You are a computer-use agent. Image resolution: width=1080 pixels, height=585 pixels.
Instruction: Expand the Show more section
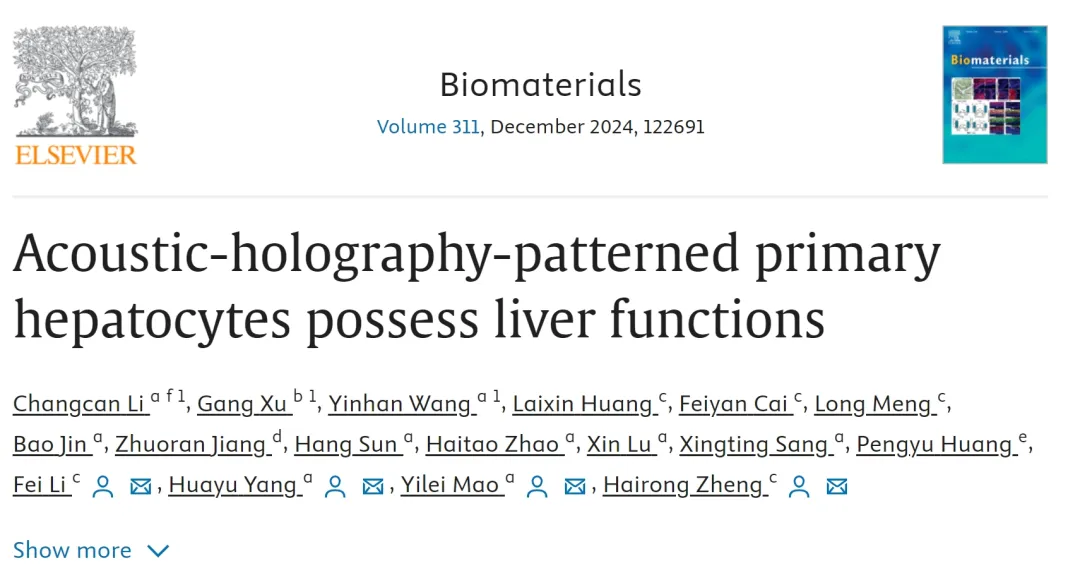(72, 550)
